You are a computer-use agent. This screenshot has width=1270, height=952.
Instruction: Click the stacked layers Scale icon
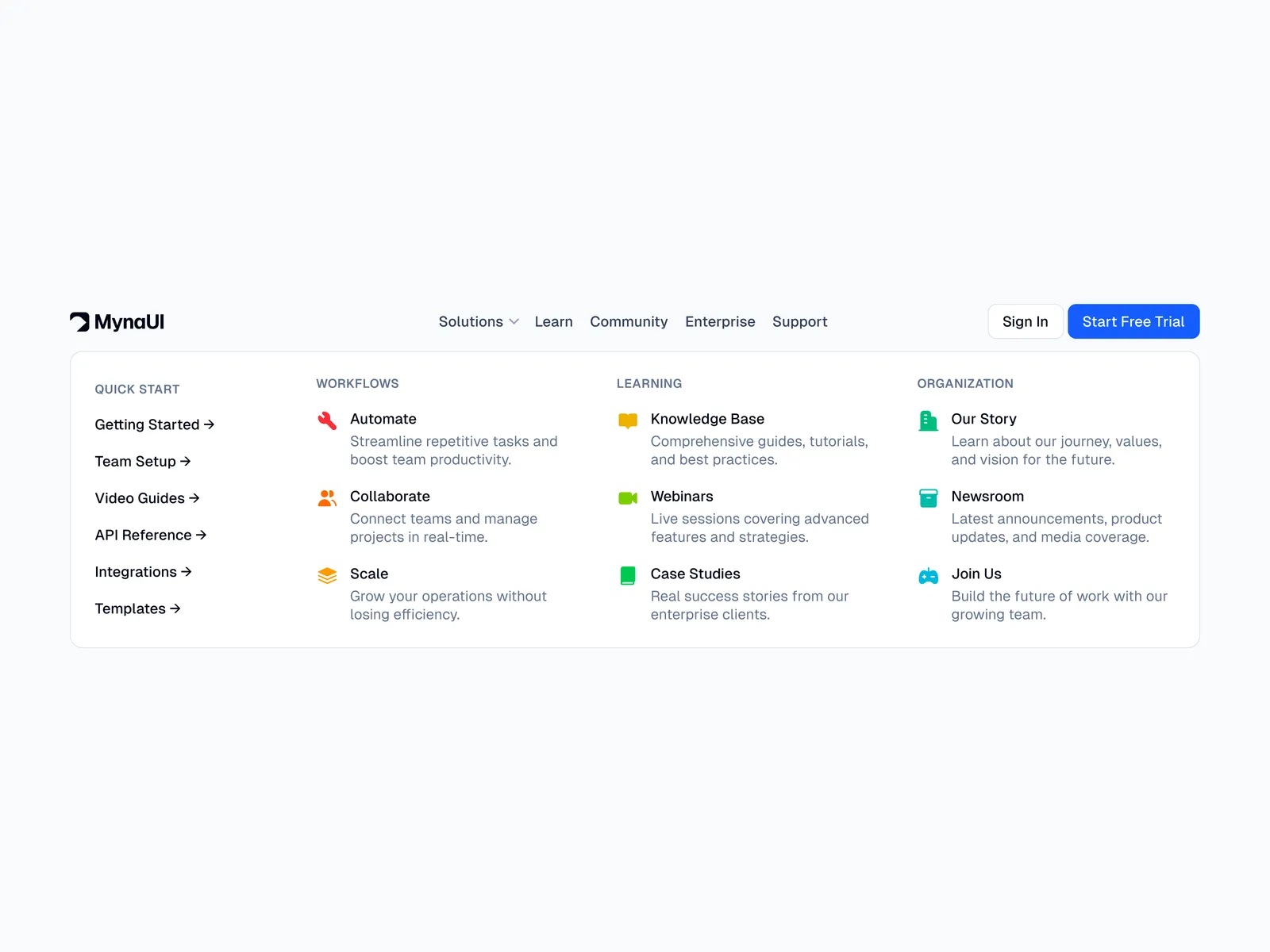tap(327, 575)
